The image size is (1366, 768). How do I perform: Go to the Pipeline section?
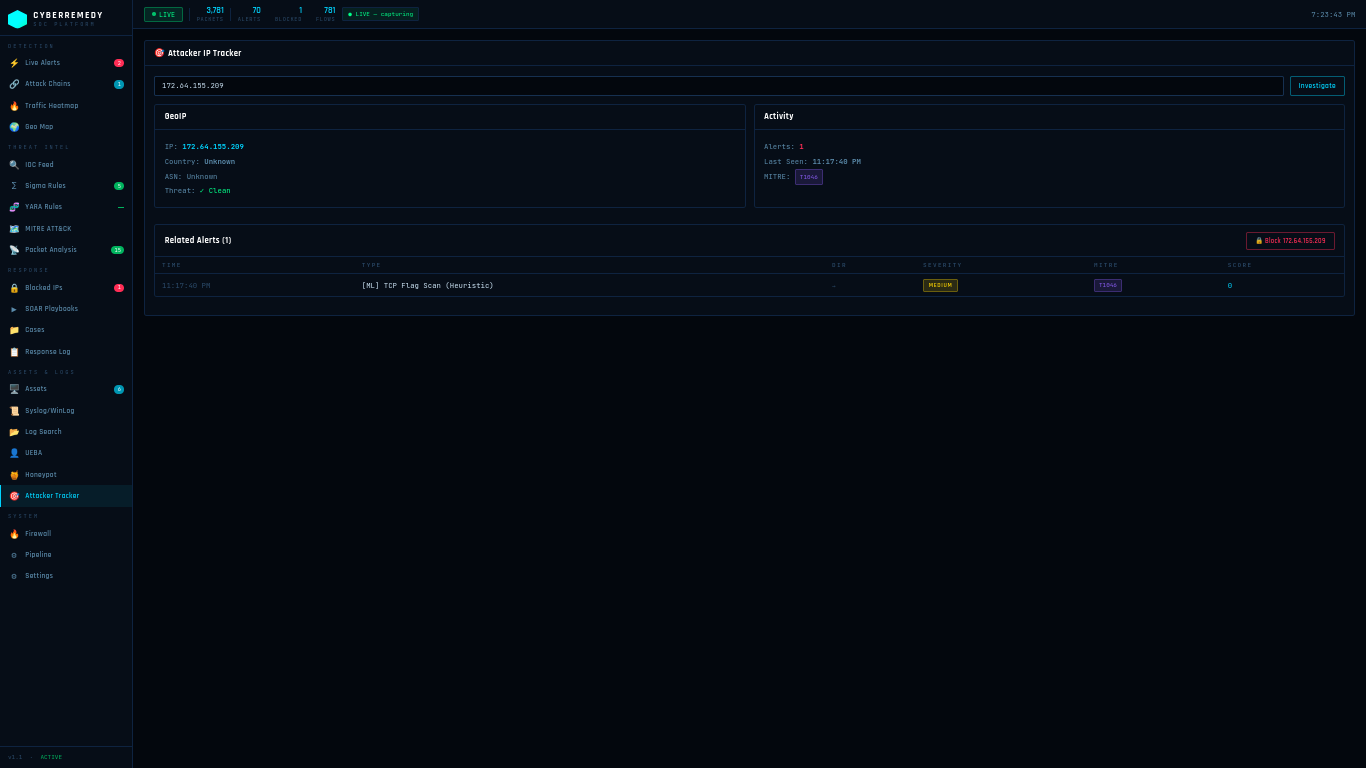tap(66, 555)
